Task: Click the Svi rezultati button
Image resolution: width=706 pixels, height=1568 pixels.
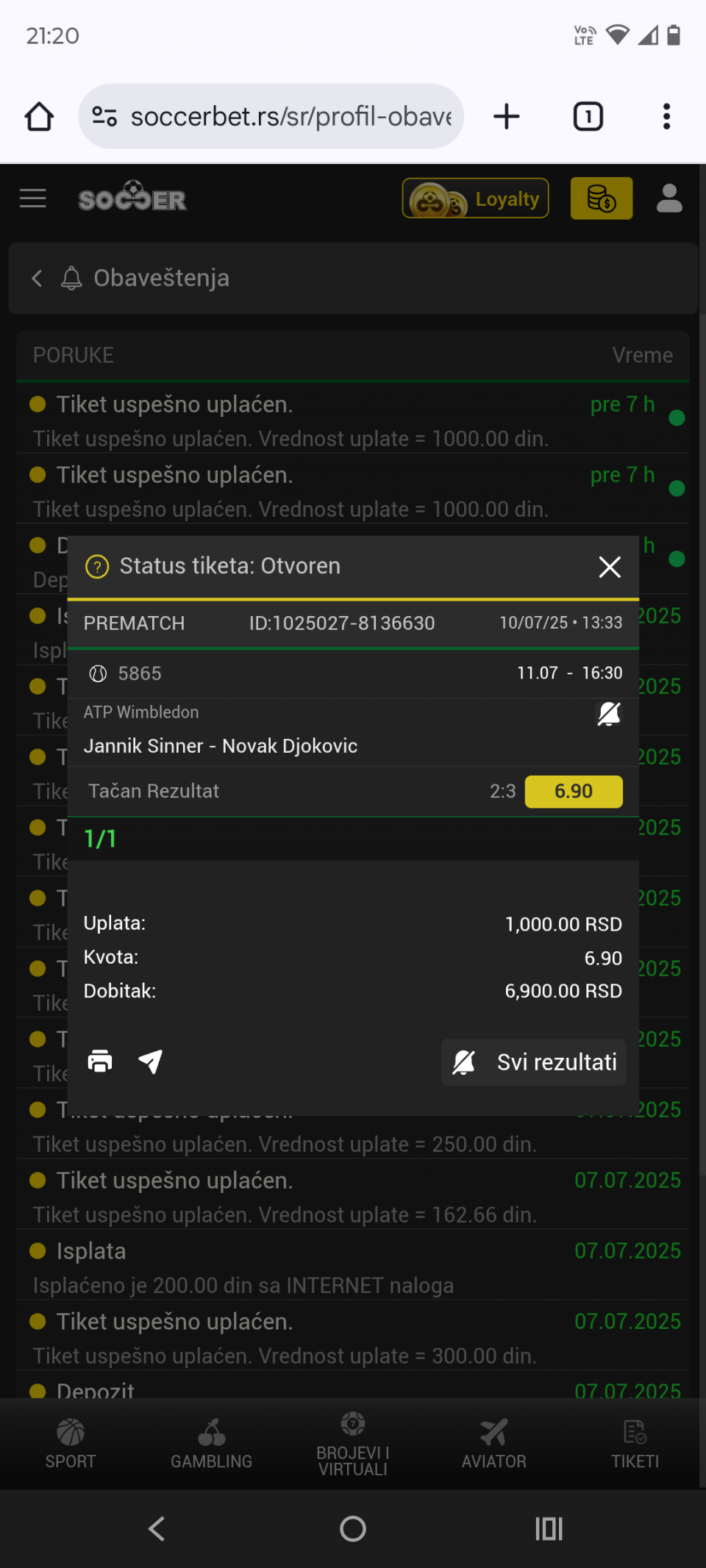Action: (534, 1062)
